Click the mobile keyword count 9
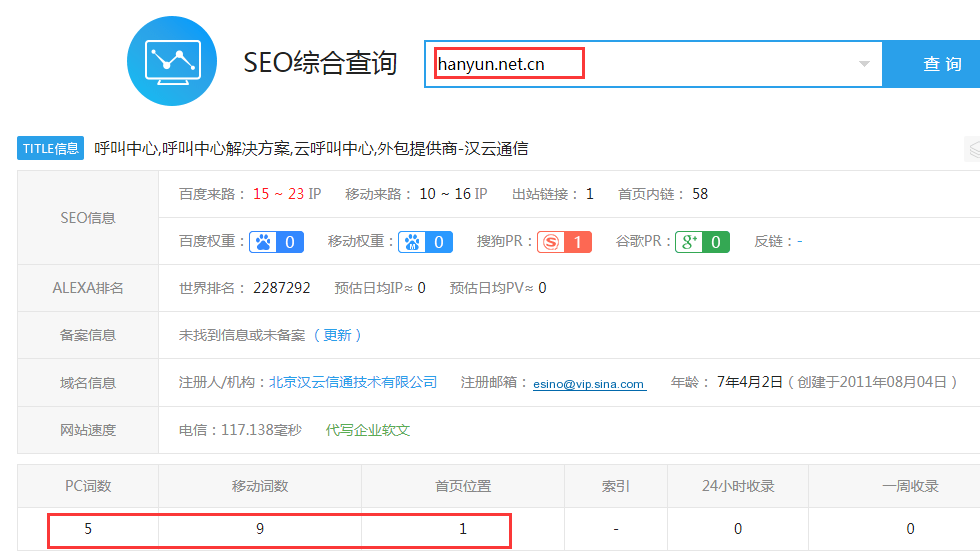Viewport: 980px width, 559px height. click(x=260, y=529)
